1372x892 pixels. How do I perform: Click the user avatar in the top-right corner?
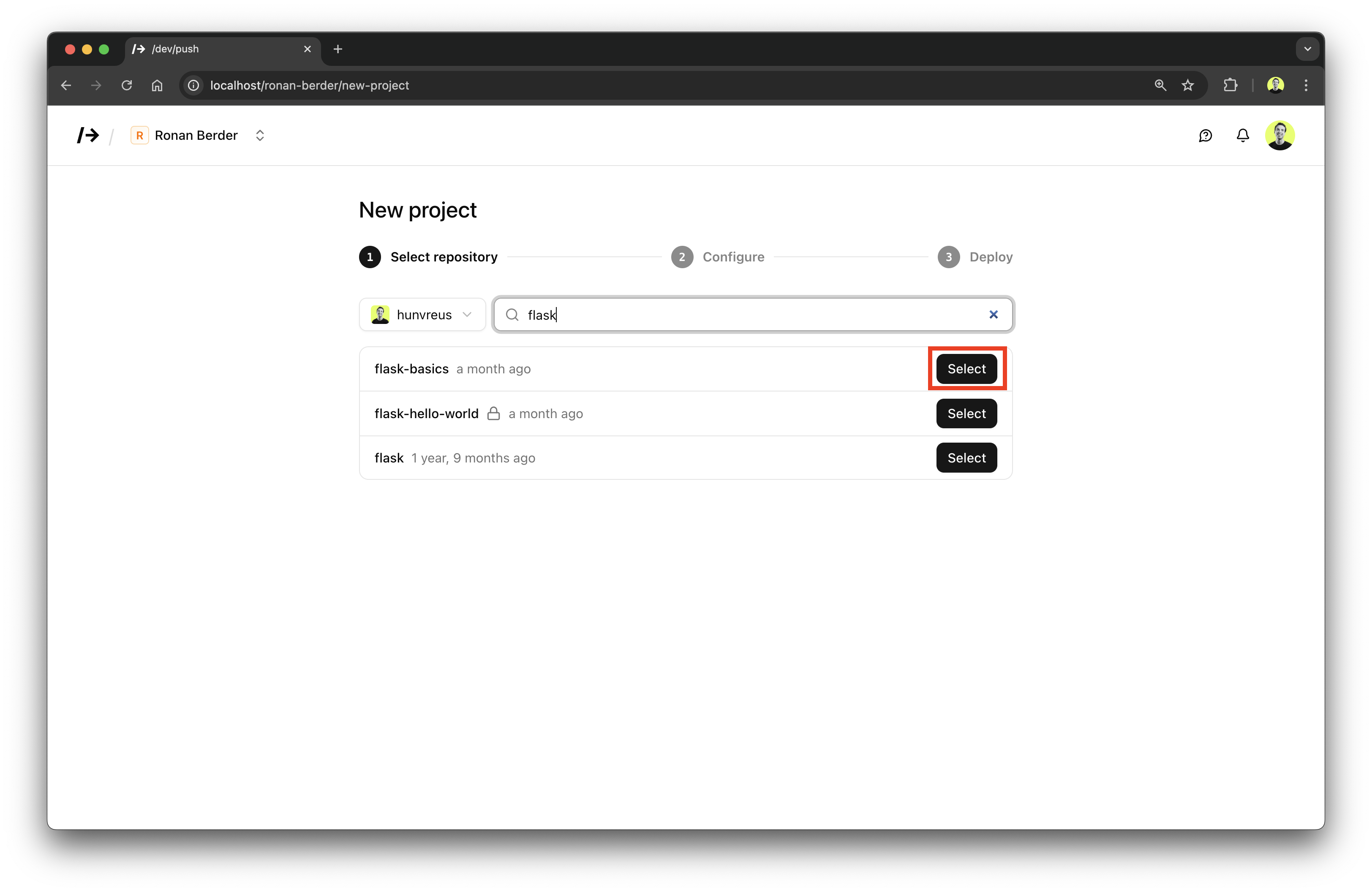tap(1280, 135)
